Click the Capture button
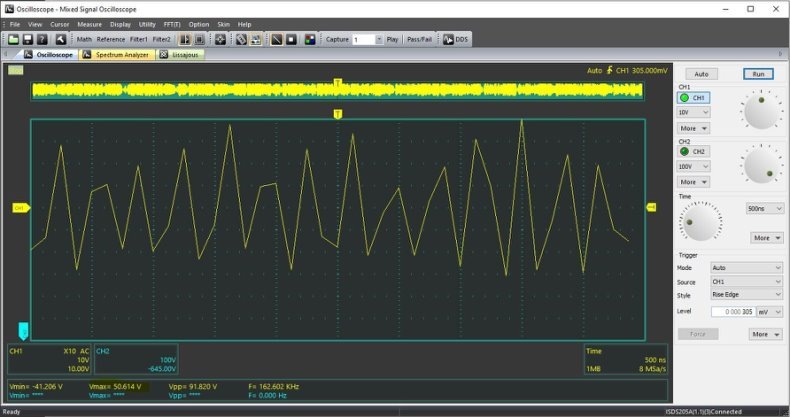790x417 pixels. click(337, 39)
